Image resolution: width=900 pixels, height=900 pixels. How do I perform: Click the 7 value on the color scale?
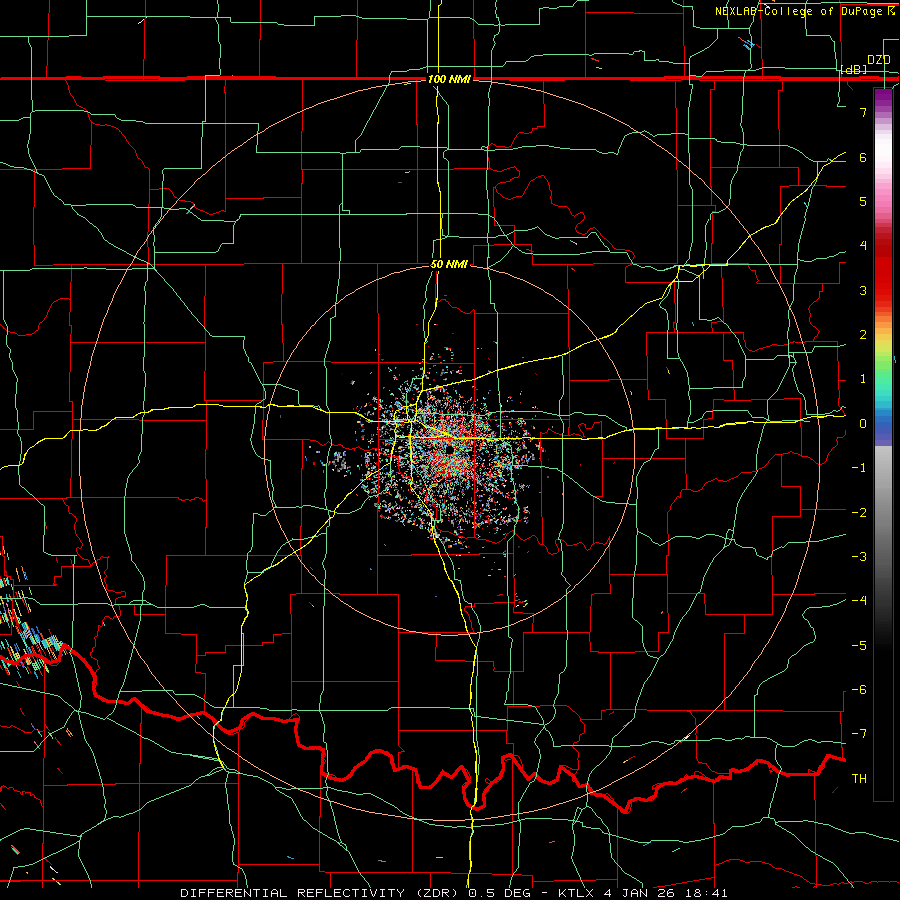click(863, 112)
